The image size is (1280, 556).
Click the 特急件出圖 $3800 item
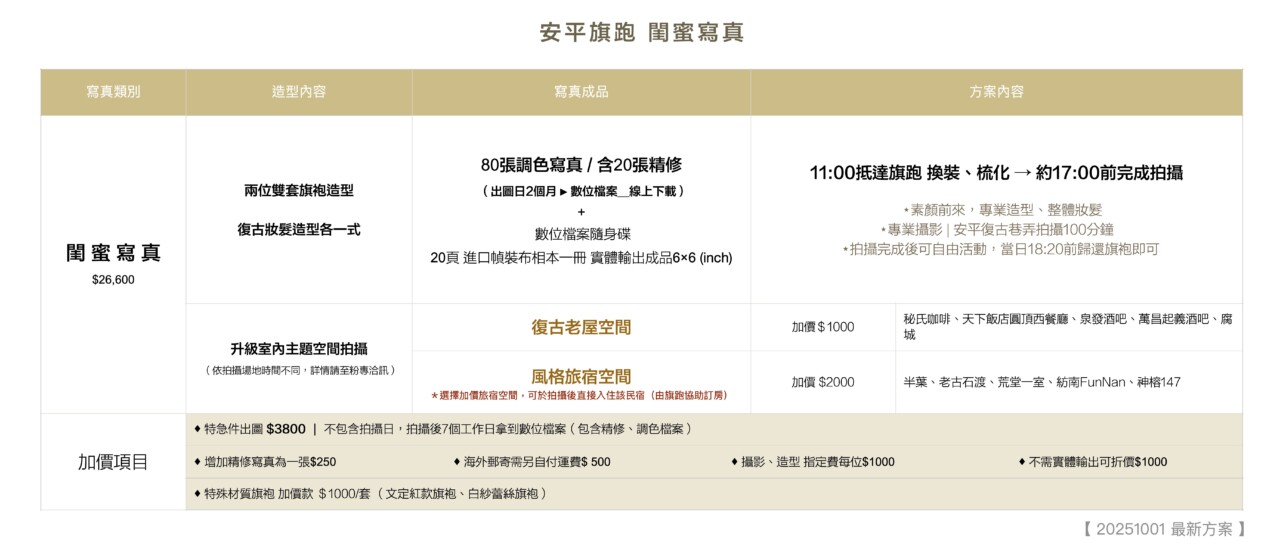[x=255, y=429]
